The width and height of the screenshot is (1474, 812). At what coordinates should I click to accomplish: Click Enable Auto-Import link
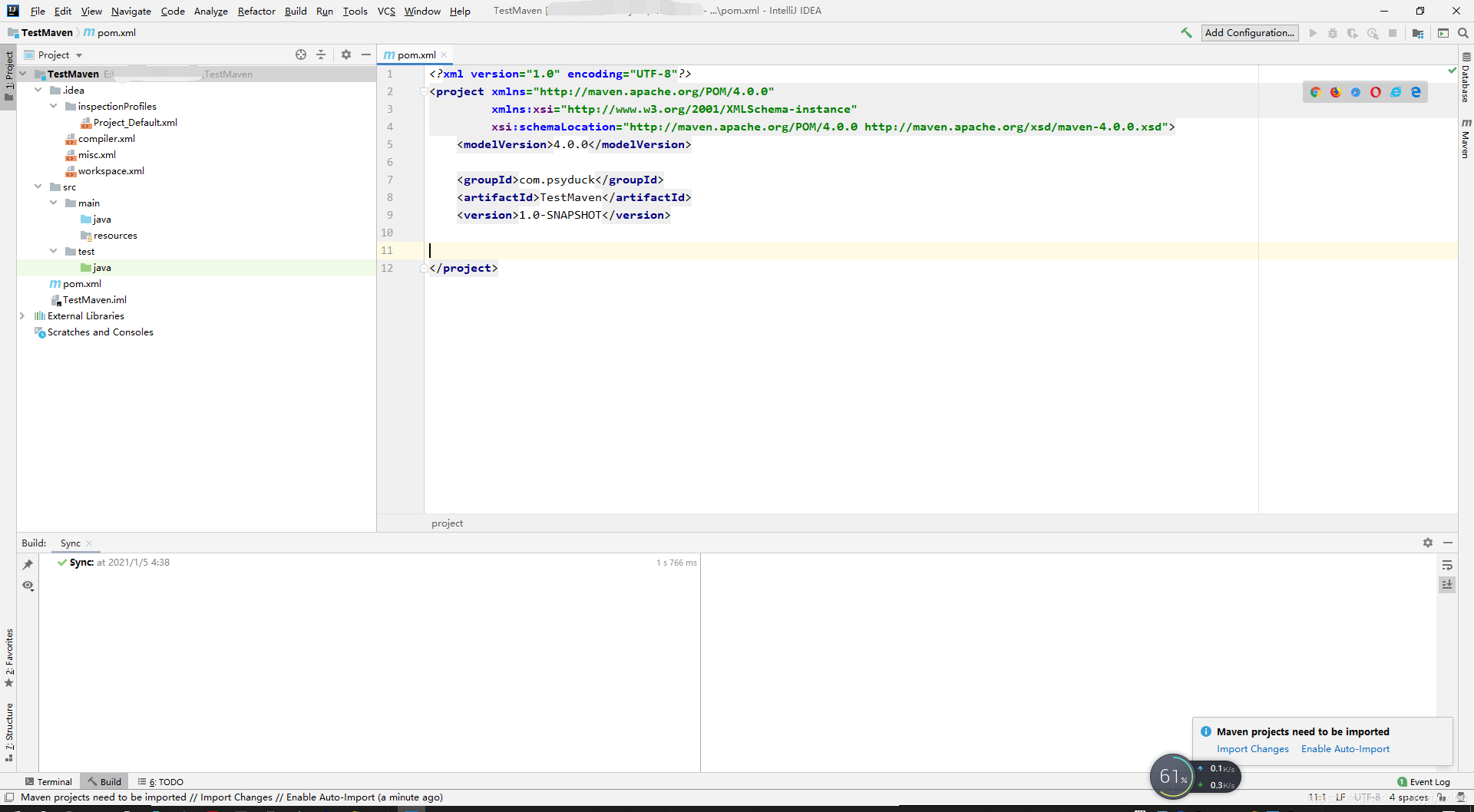pos(1345,749)
